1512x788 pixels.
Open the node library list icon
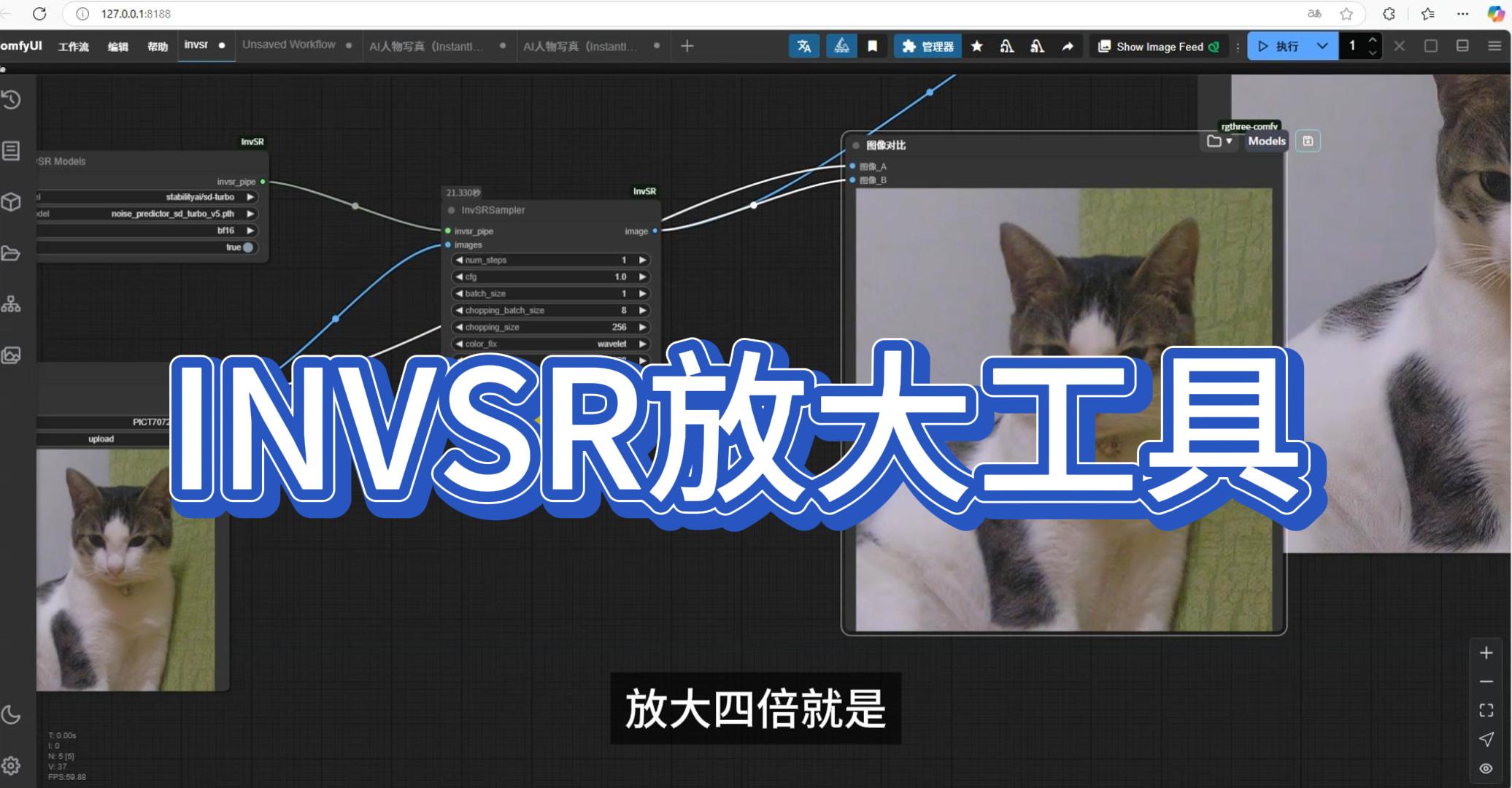point(11,151)
